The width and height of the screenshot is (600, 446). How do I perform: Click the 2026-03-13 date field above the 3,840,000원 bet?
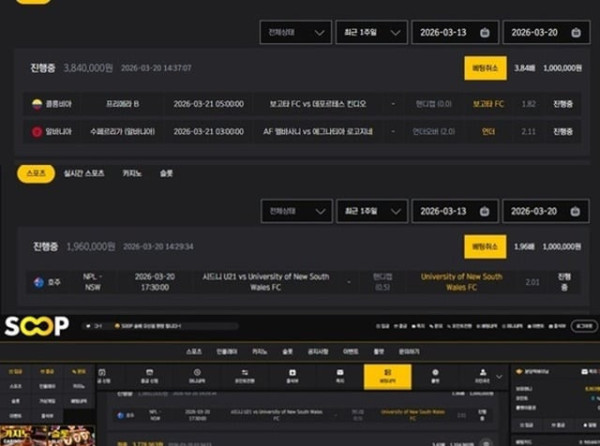pyautogui.click(x=455, y=33)
